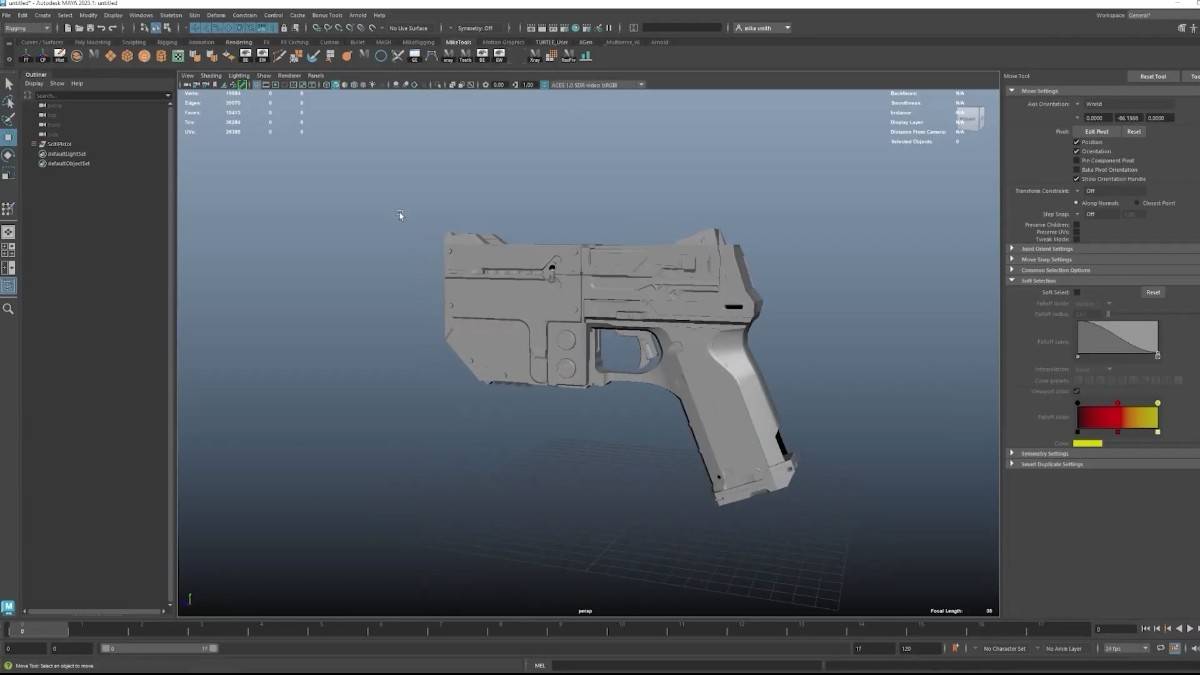Toggle the auto keyframe icon near frame range
Image resolution: width=1200 pixels, height=675 pixels.
tap(956, 648)
